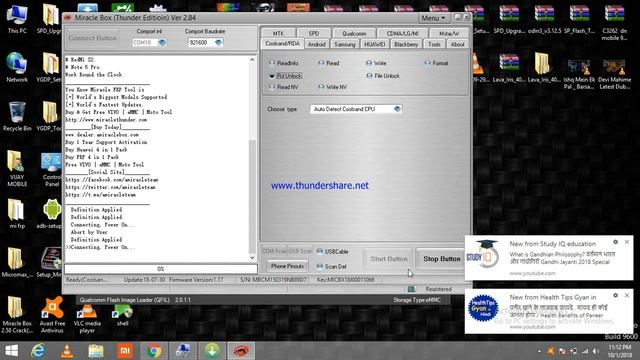Expand the Comport Baudrate dropdown
Screen dimensions: 640x360
[218, 42]
